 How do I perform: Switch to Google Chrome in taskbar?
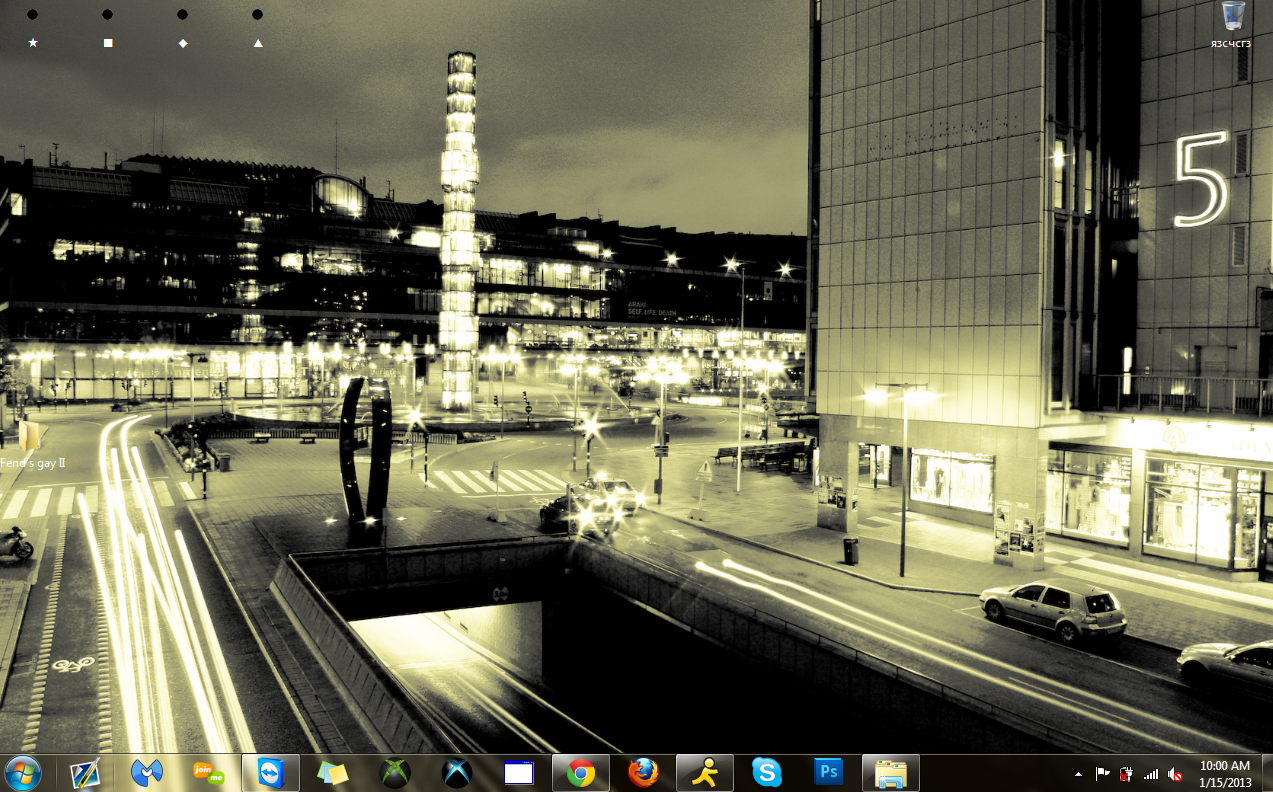click(x=581, y=773)
